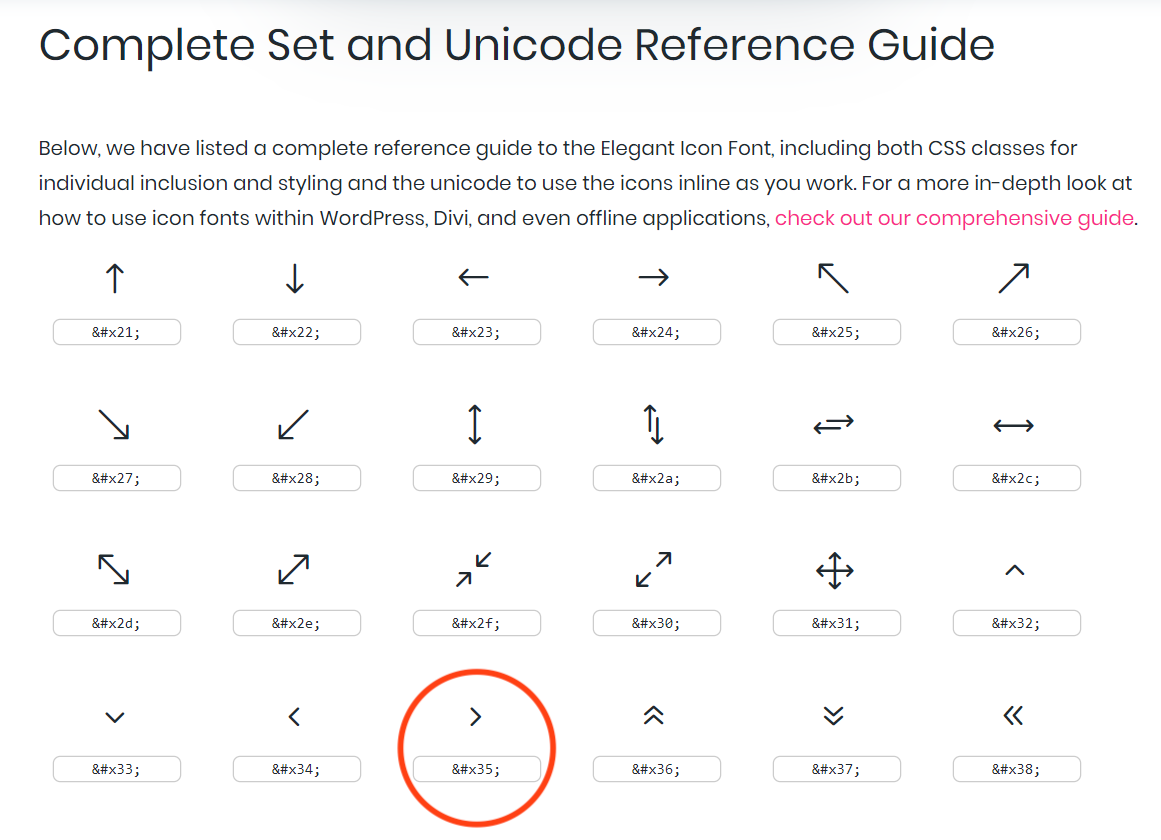Viewport: 1161px width, 840px height.
Task: Click the up-down opposing arrows icon
Action: 654,424
